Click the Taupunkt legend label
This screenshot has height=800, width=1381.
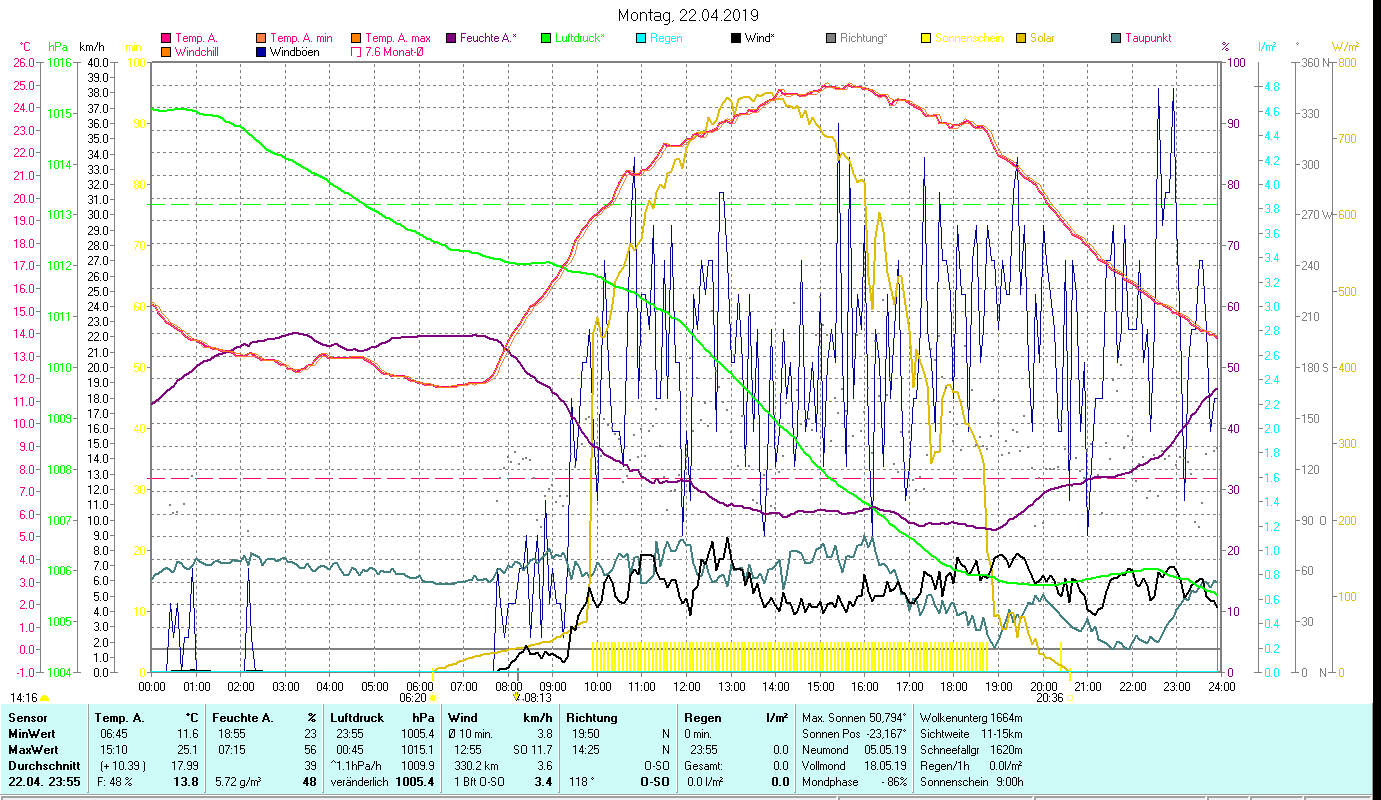pyautogui.click(x=1147, y=39)
